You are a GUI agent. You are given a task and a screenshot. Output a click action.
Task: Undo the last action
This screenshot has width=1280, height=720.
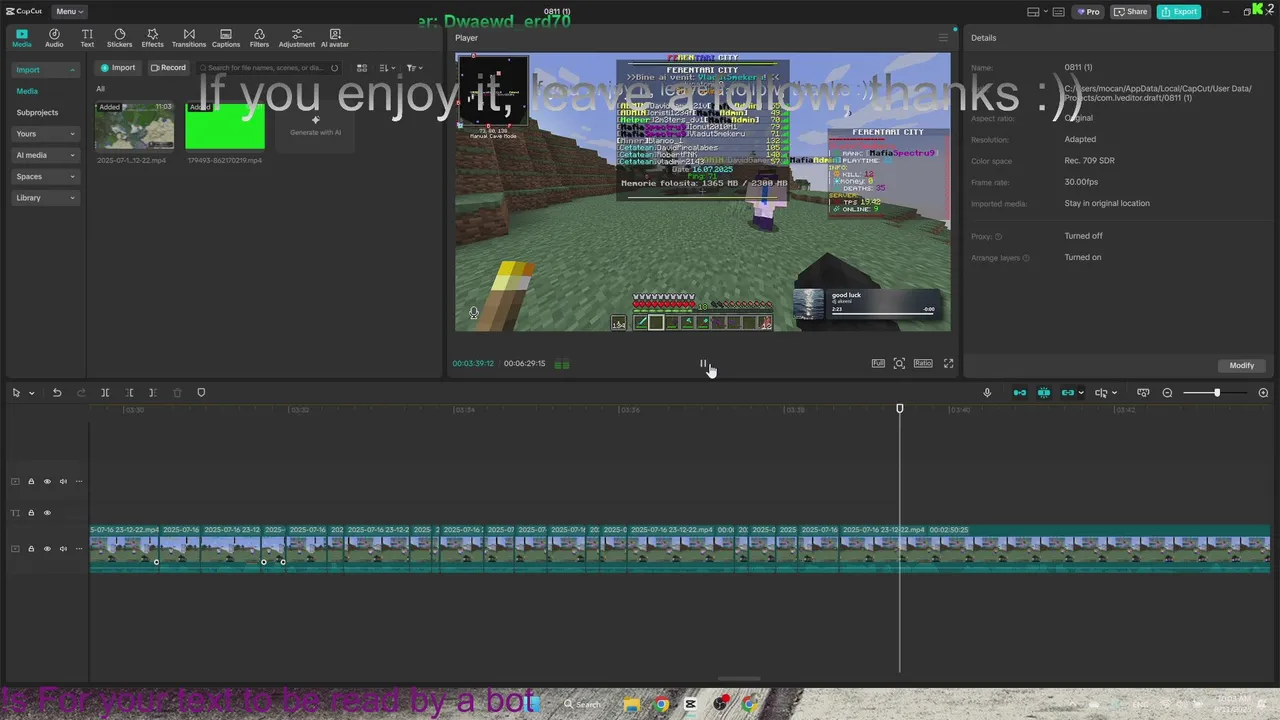coord(57,393)
